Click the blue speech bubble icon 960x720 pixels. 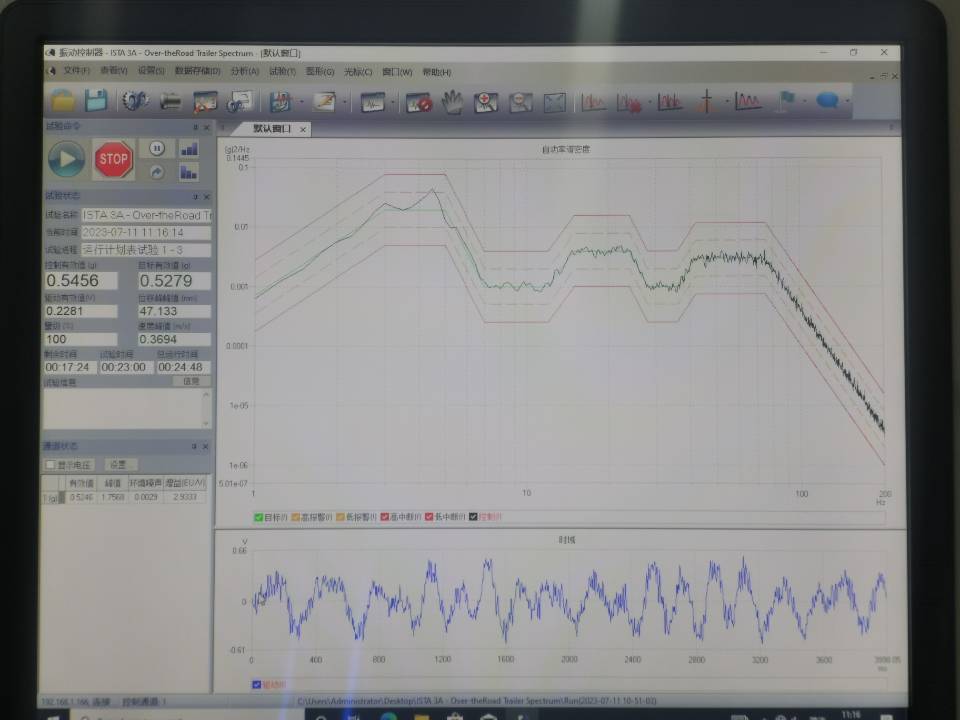(x=827, y=101)
